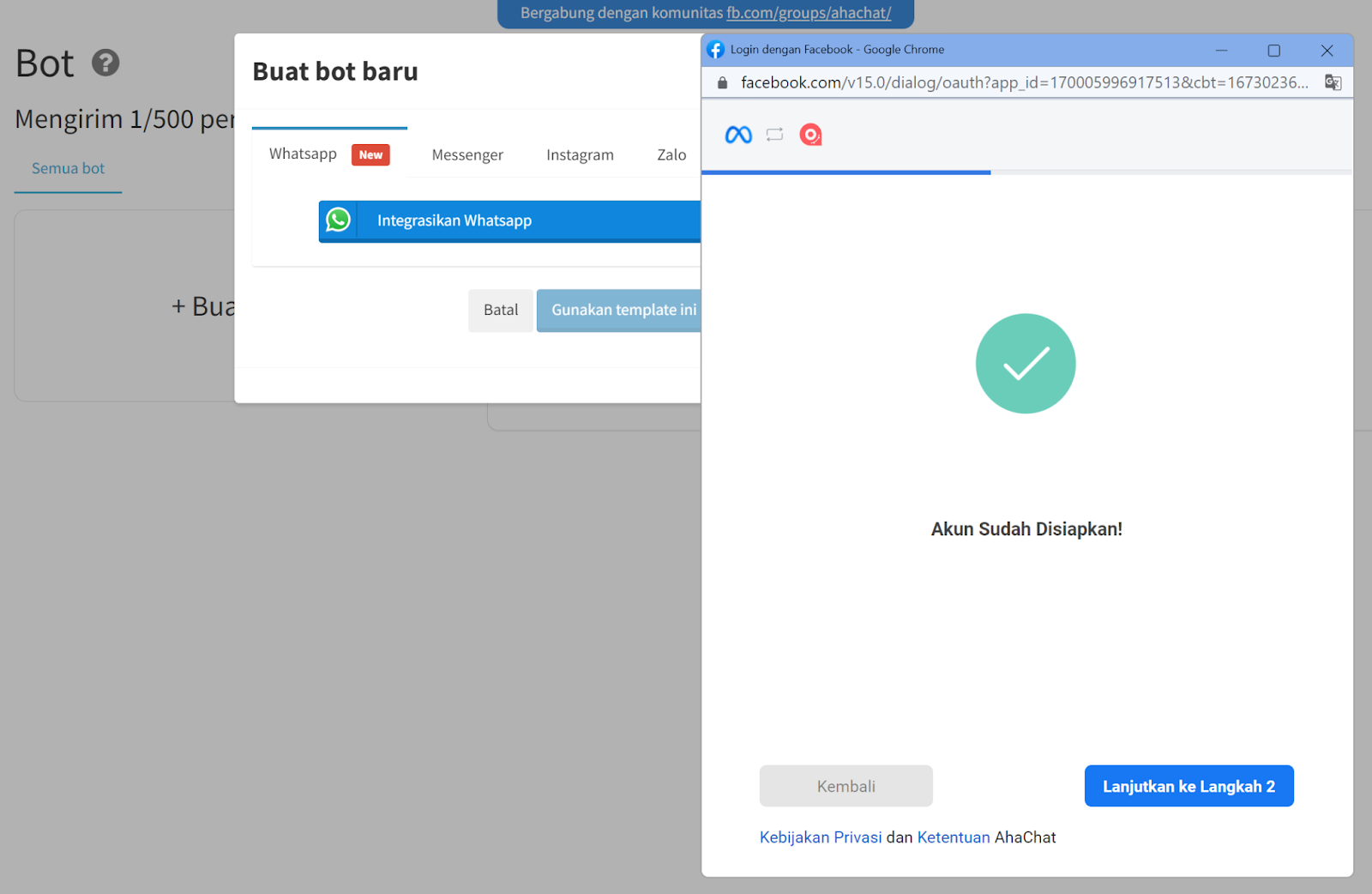Click the Mengirim 1/500 text
This screenshot has height=894, width=1372.
123,118
